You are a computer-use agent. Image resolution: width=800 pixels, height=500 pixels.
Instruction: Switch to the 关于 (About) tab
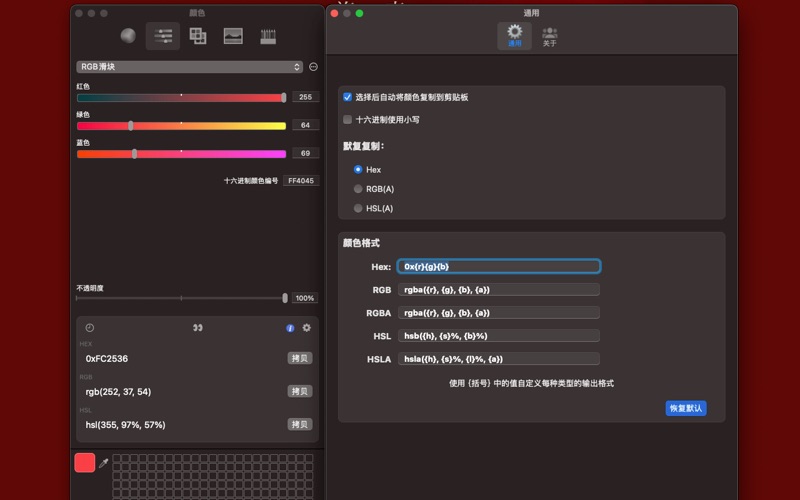(x=549, y=36)
